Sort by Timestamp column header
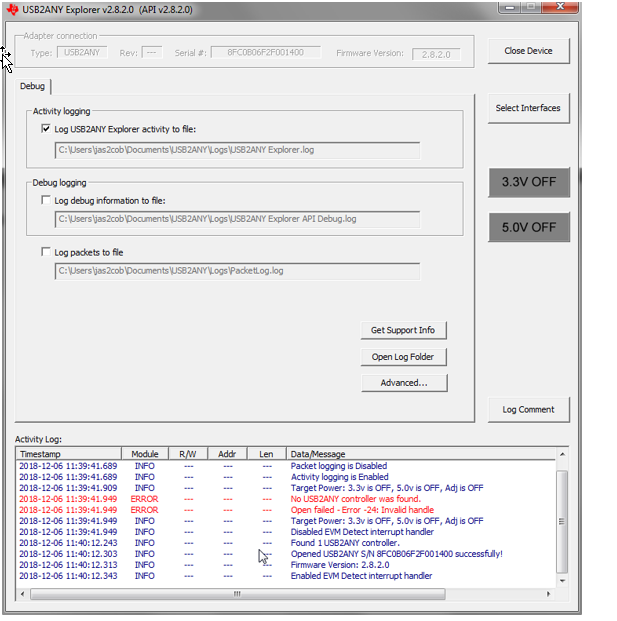617x621 pixels. (69, 454)
